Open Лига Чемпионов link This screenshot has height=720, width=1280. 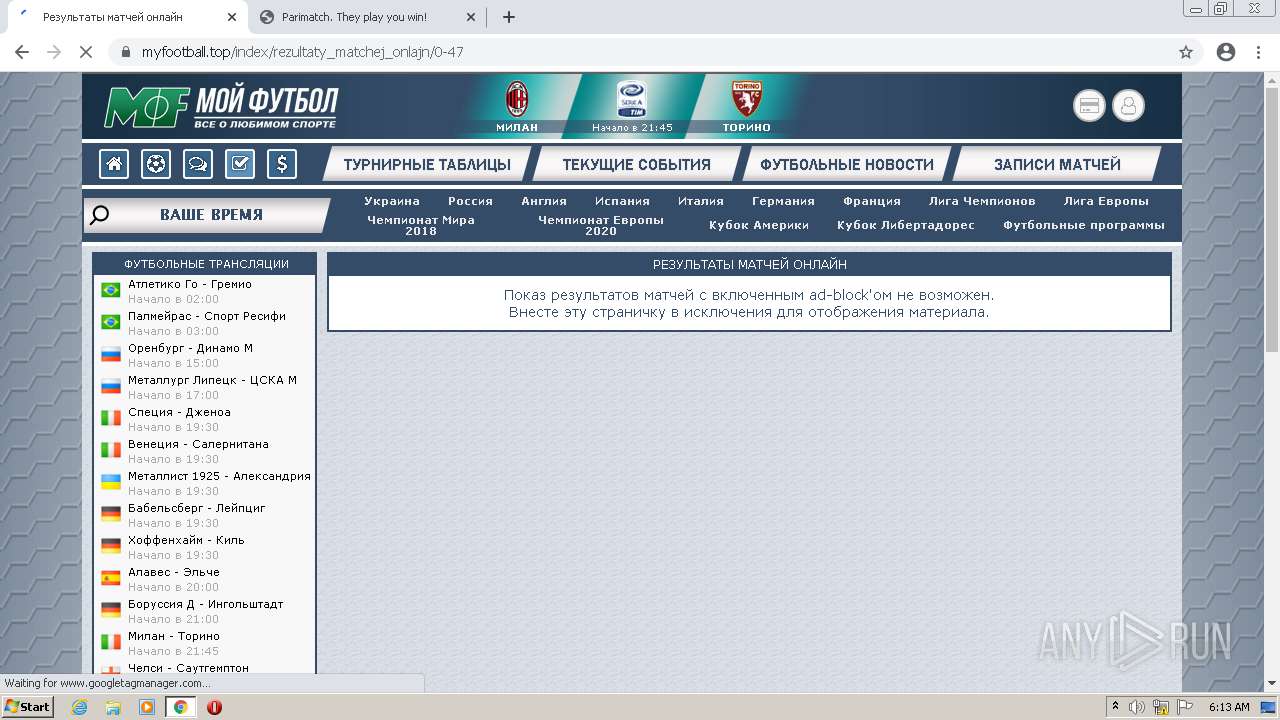[x=982, y=201]
